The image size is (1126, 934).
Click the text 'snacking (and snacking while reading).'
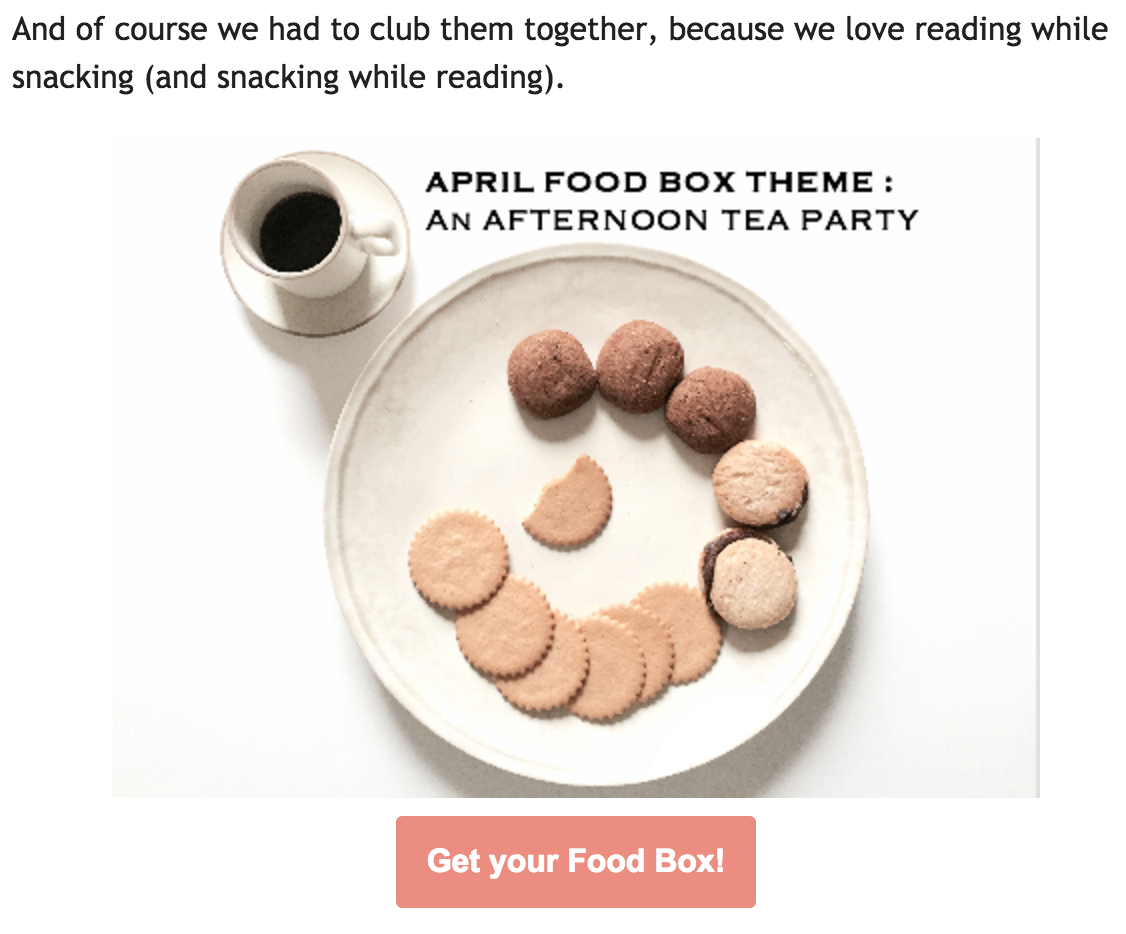click(287, 78)
